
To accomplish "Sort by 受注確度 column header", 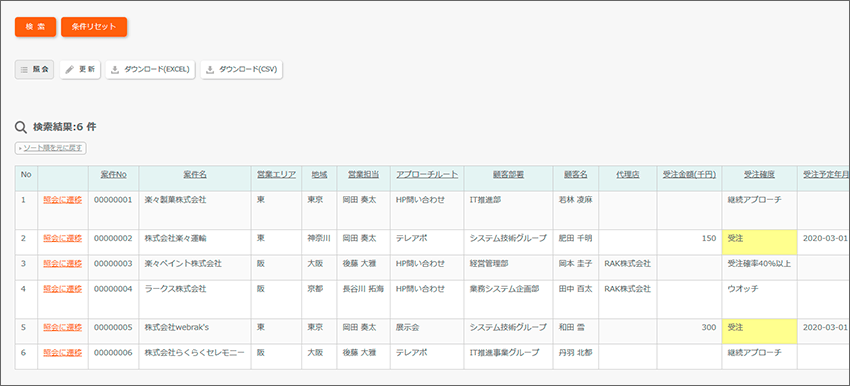I will pos(759,175).
